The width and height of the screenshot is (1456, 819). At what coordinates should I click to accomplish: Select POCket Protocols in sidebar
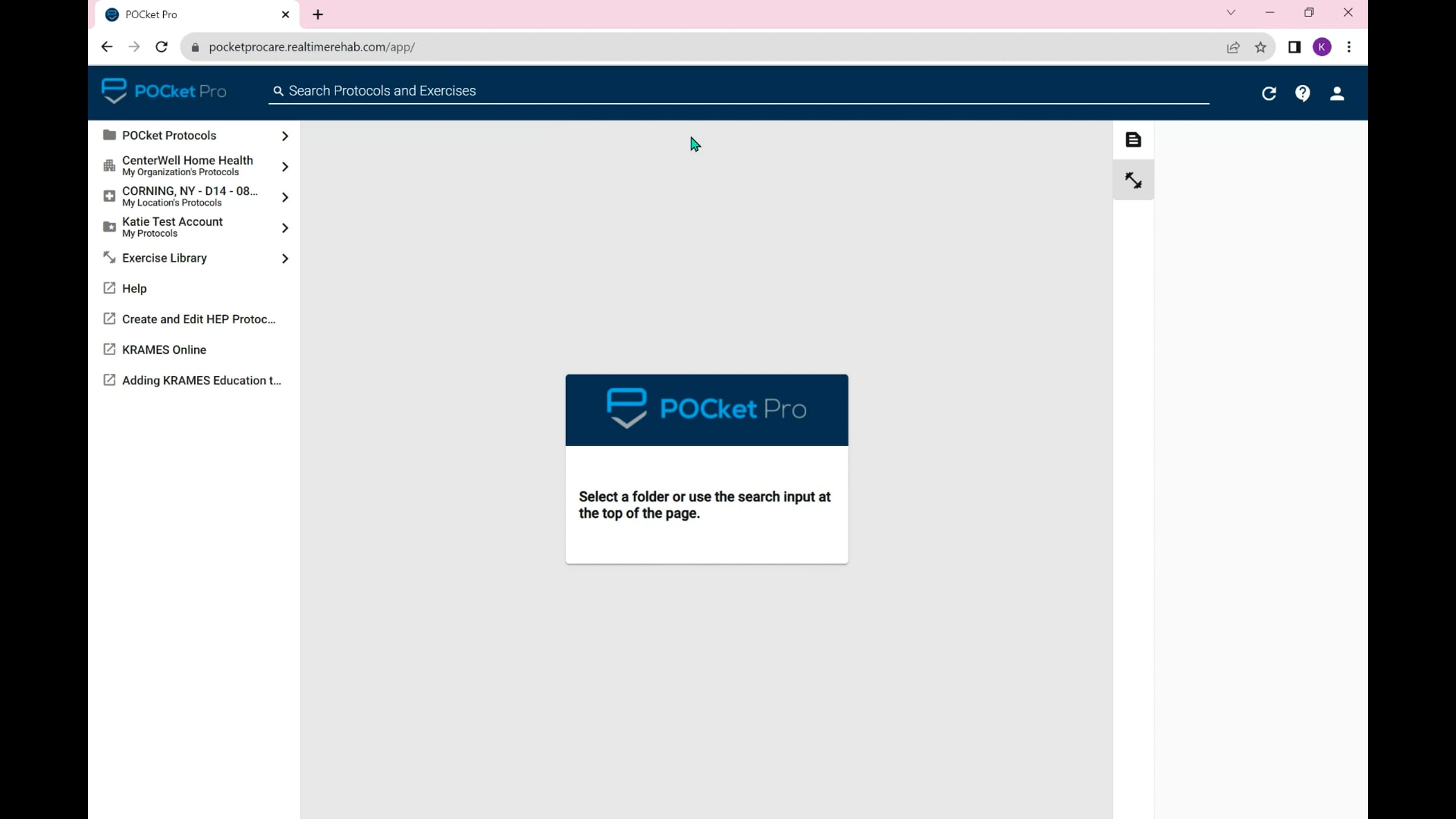194,135
